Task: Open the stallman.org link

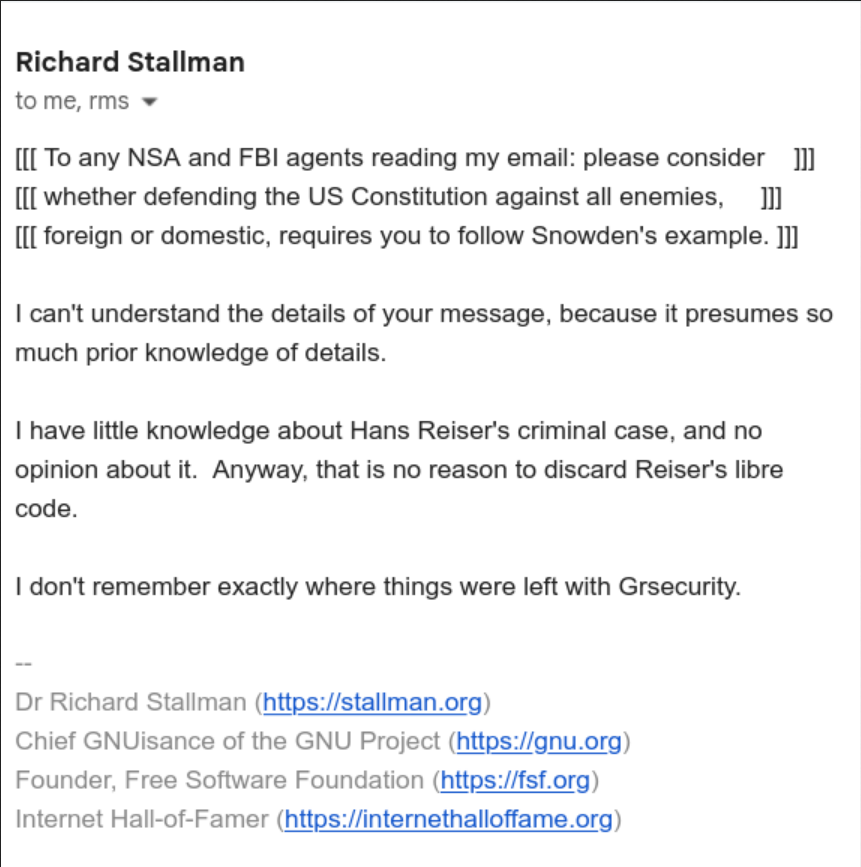Action: pos(373,702)
